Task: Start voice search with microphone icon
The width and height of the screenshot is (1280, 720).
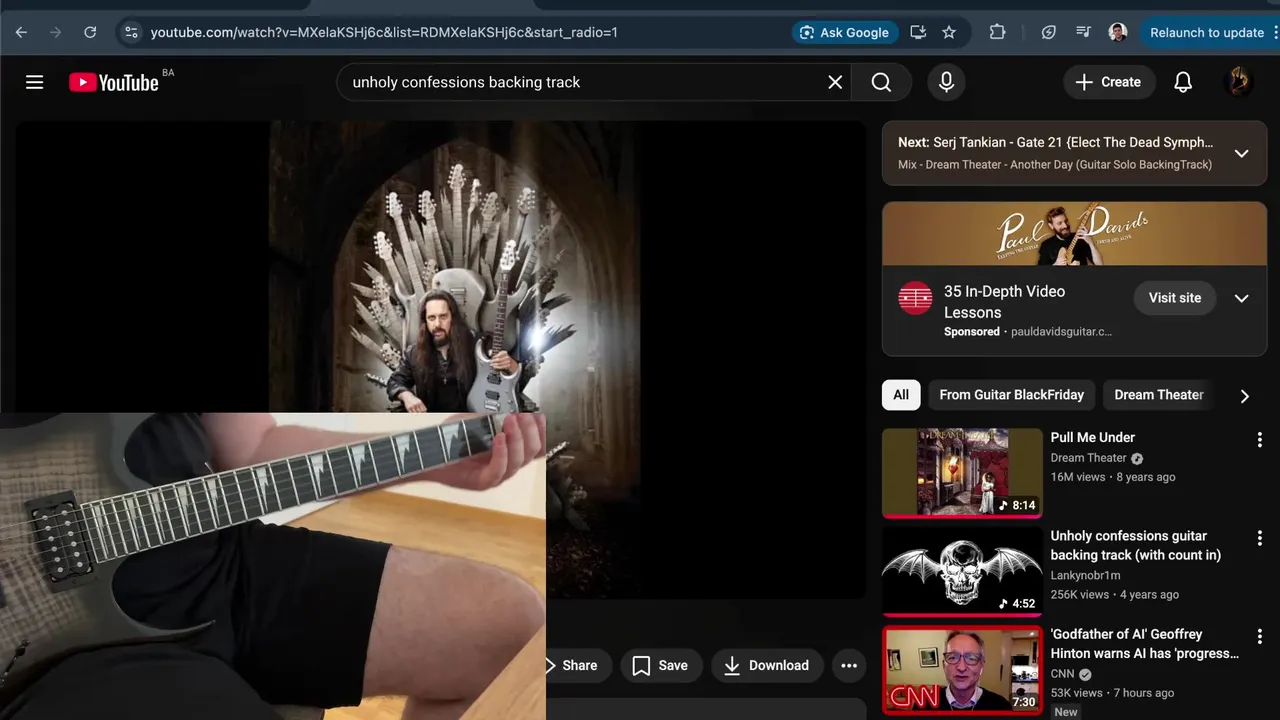Action: (946, 82)
